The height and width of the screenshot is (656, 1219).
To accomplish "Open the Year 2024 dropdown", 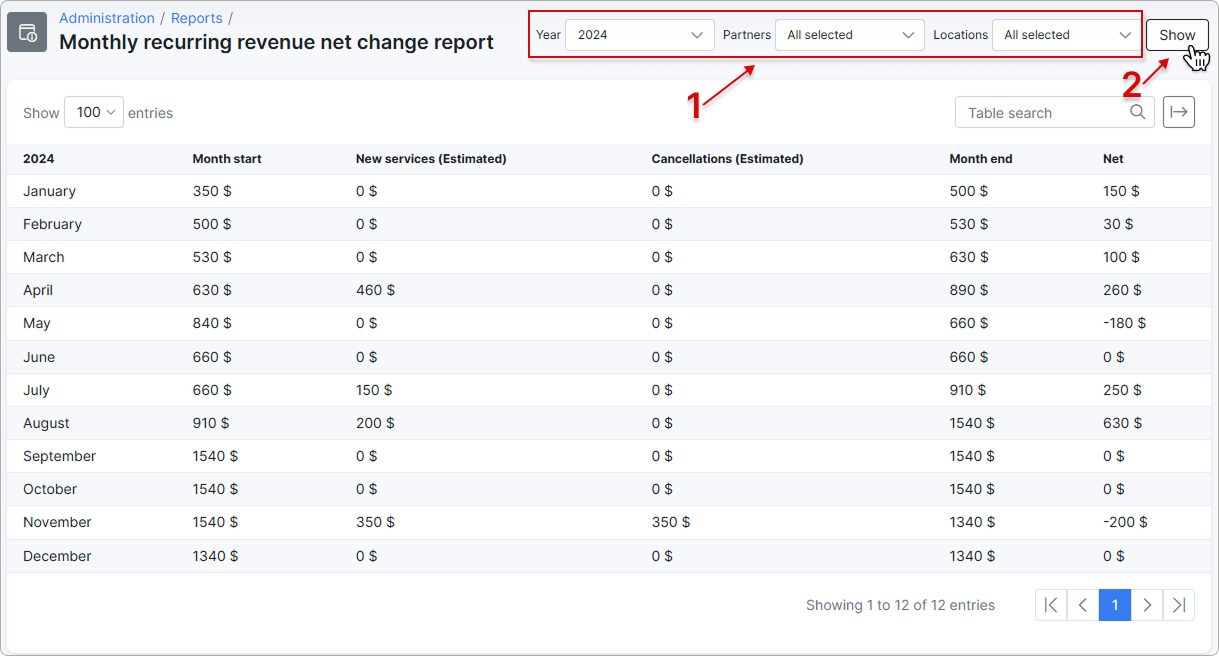I will pos(640,35).
